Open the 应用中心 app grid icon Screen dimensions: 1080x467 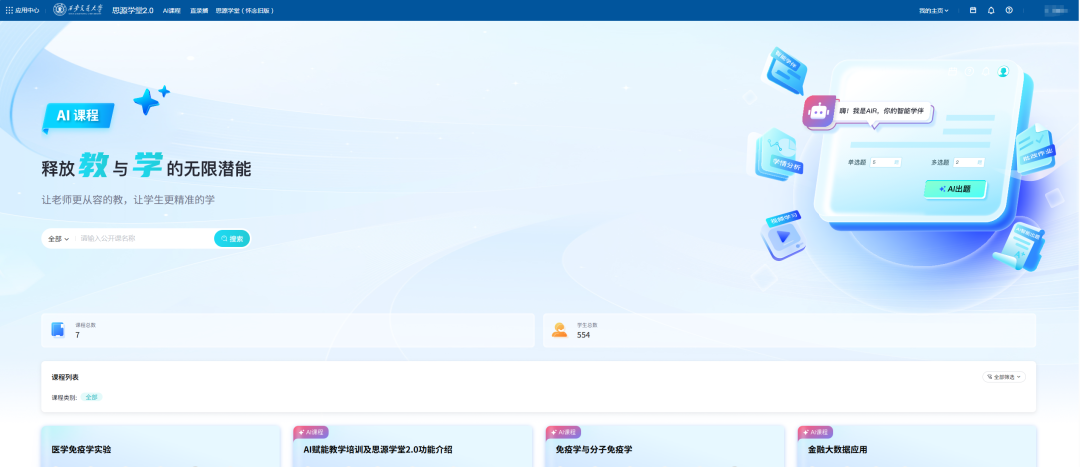(10, 10)
